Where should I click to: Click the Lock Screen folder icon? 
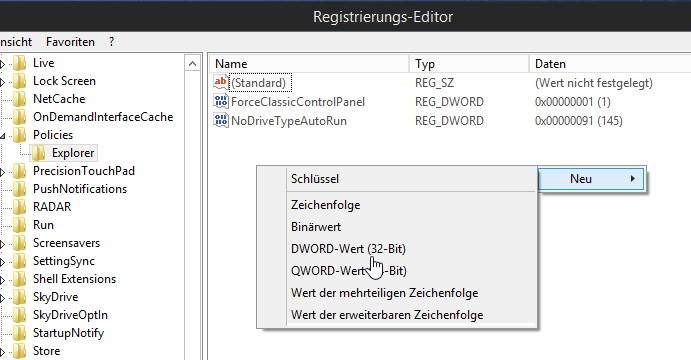19,82
